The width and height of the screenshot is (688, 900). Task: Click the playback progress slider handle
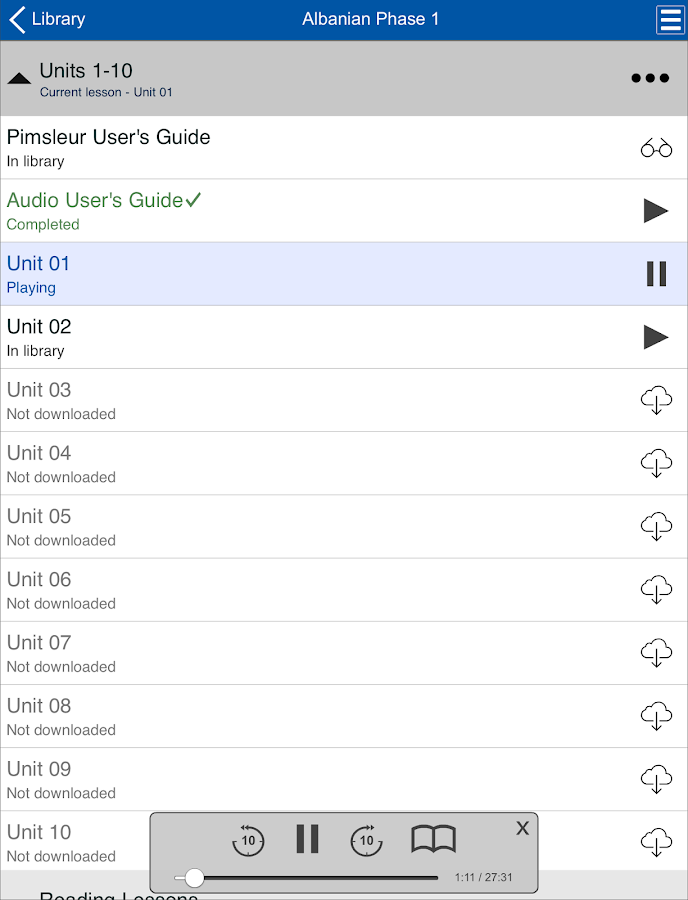[x=195, y=878]
